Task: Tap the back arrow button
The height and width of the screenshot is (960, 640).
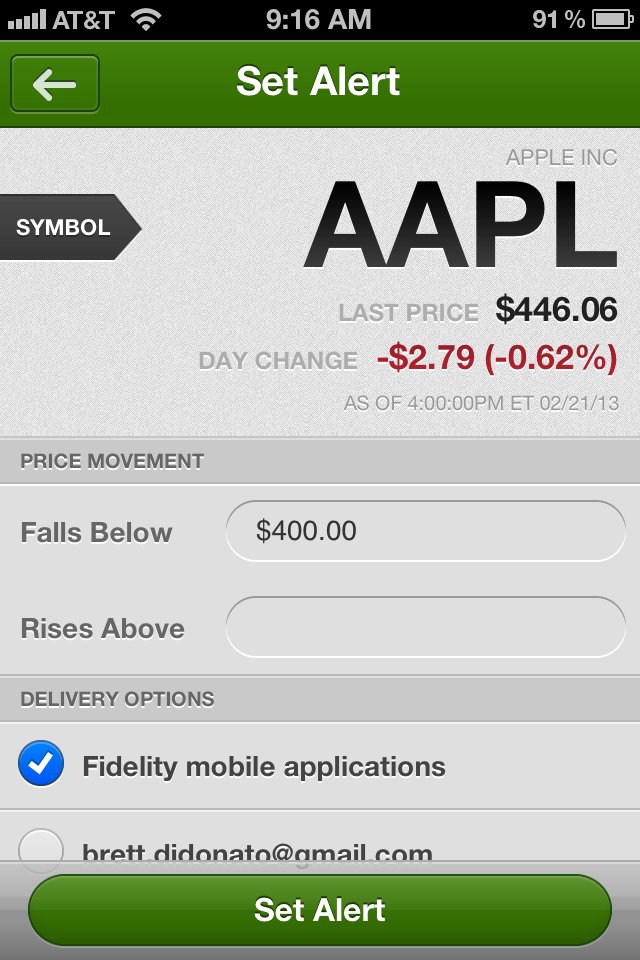Action: point(55,84)
